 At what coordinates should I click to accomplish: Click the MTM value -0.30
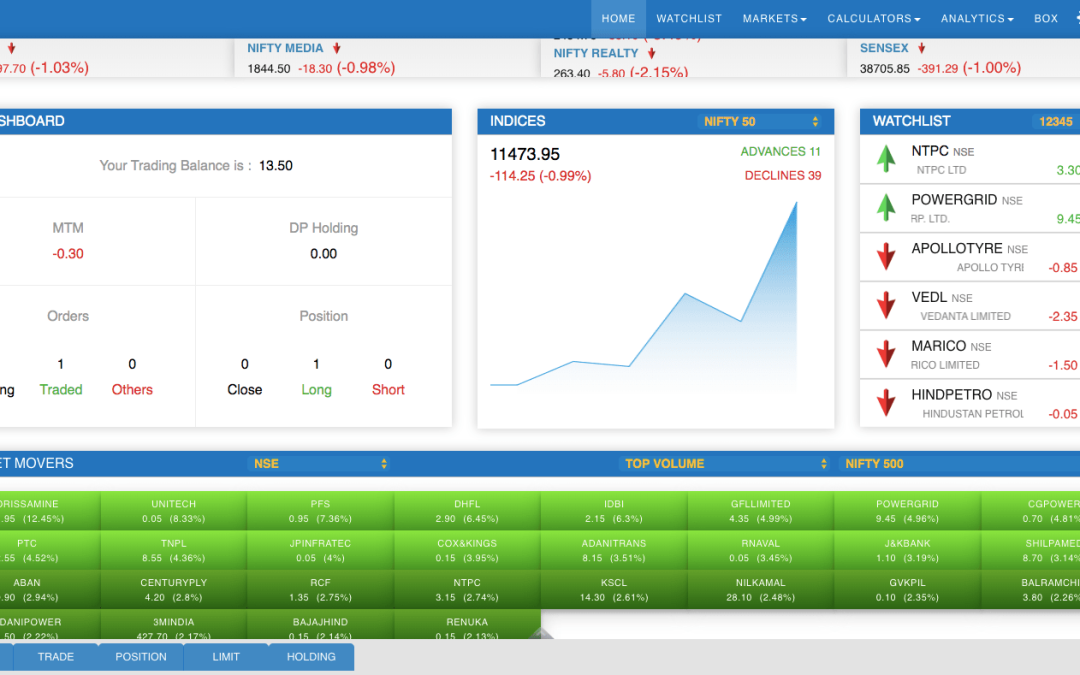(68, 253)
